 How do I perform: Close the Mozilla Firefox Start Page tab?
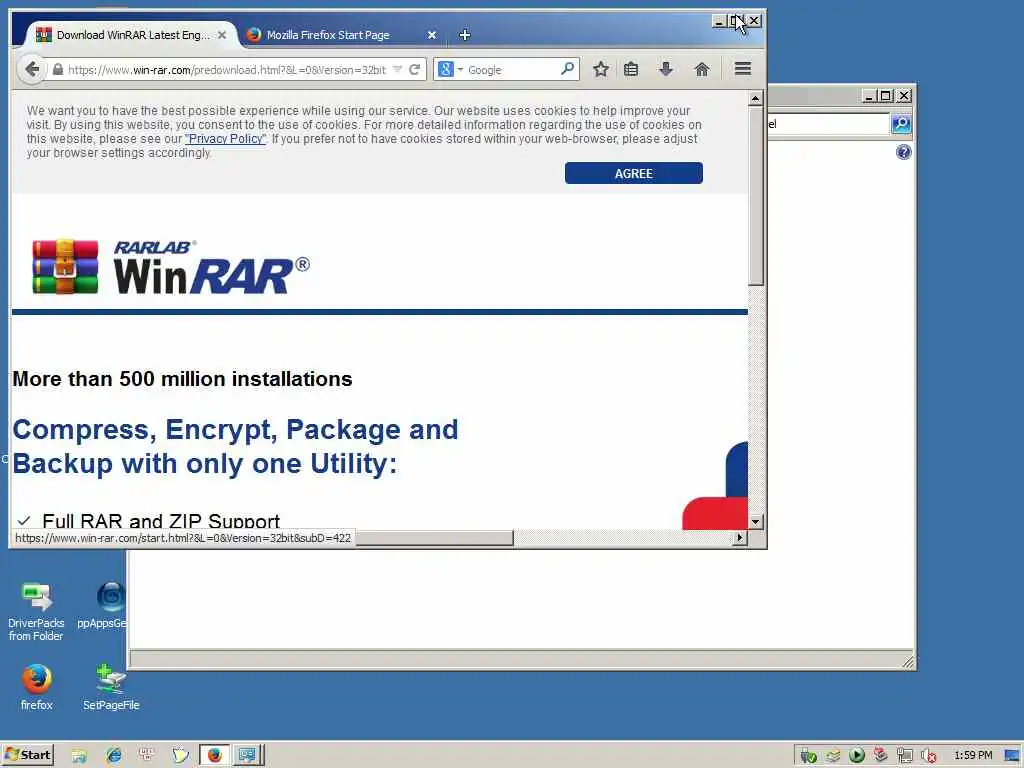pos(432,35)
